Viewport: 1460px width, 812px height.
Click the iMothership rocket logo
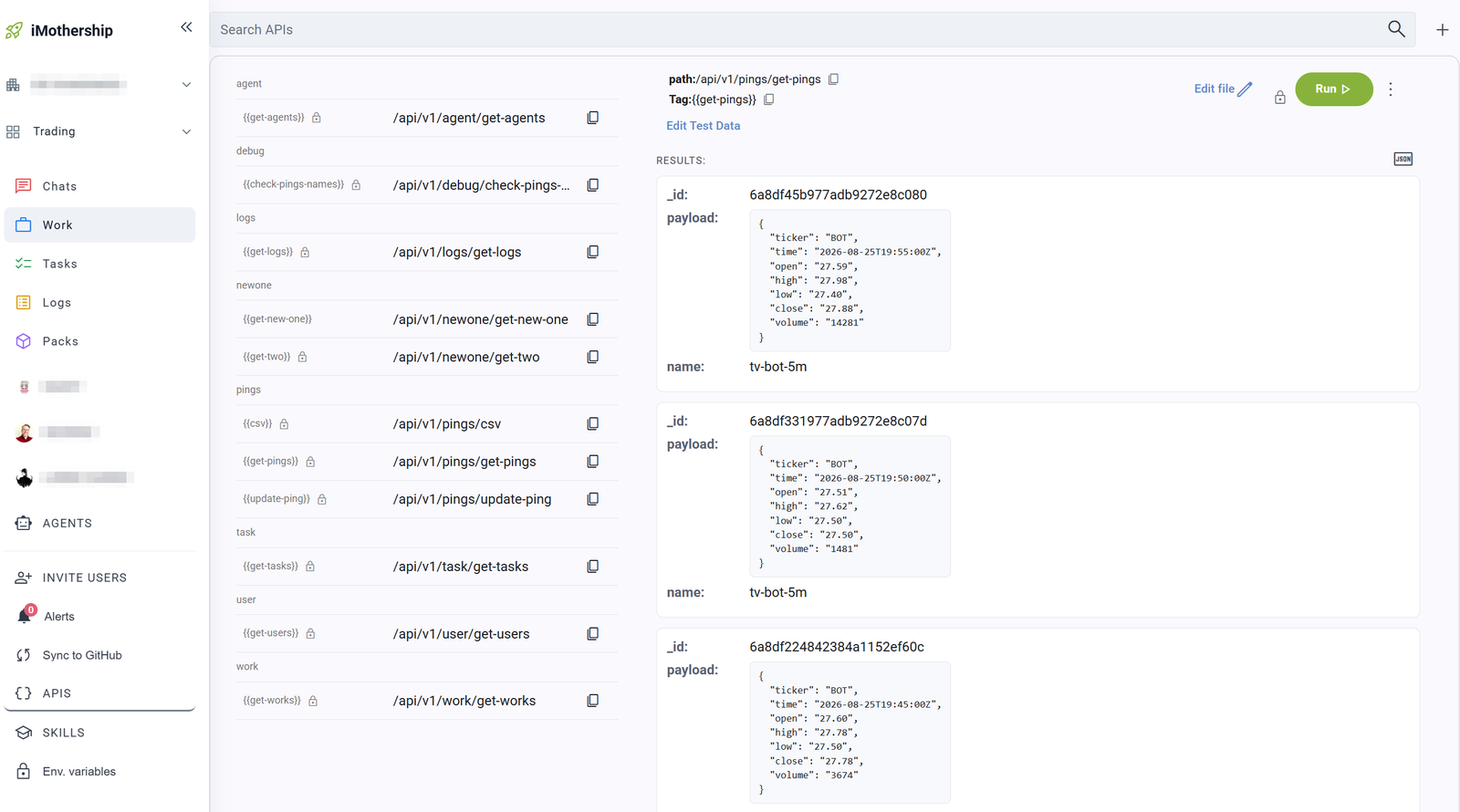click(x=14, y=30)
